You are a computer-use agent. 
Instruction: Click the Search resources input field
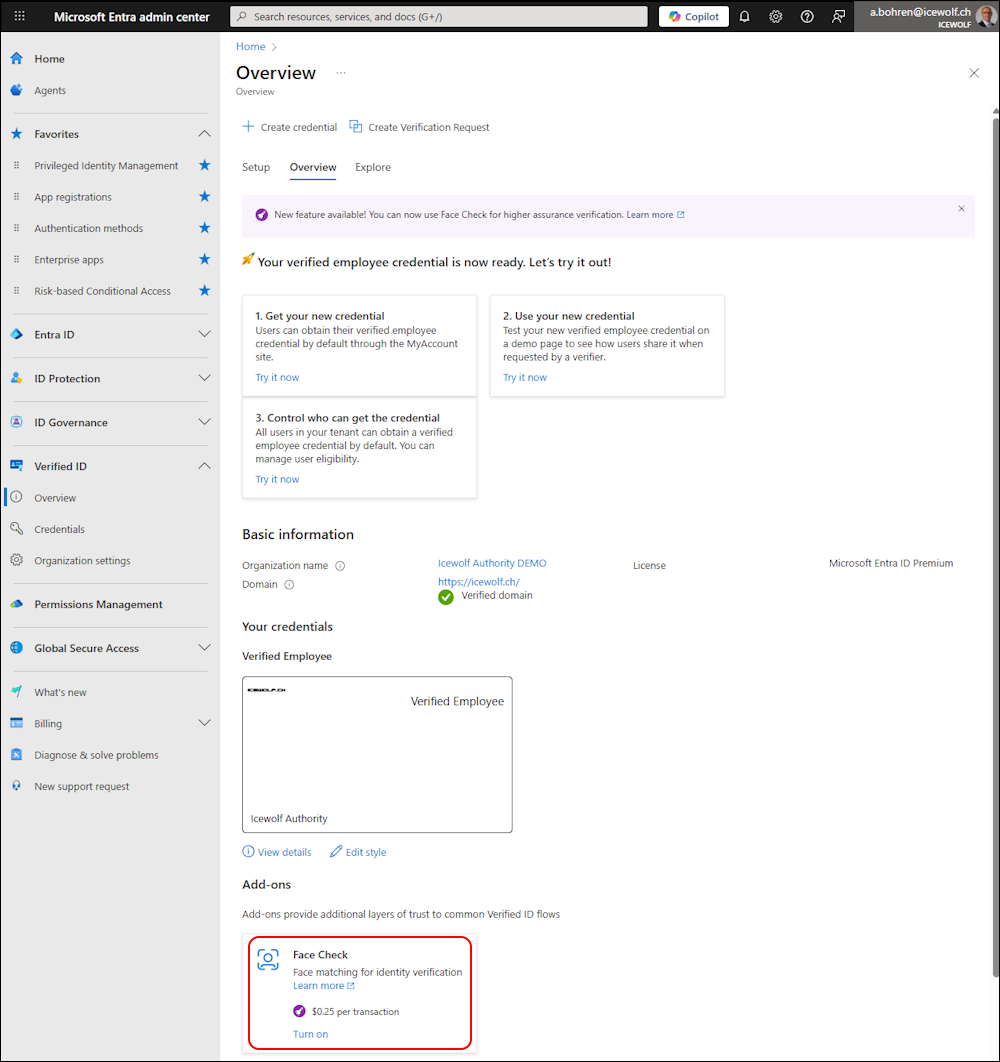coord(439,16)
